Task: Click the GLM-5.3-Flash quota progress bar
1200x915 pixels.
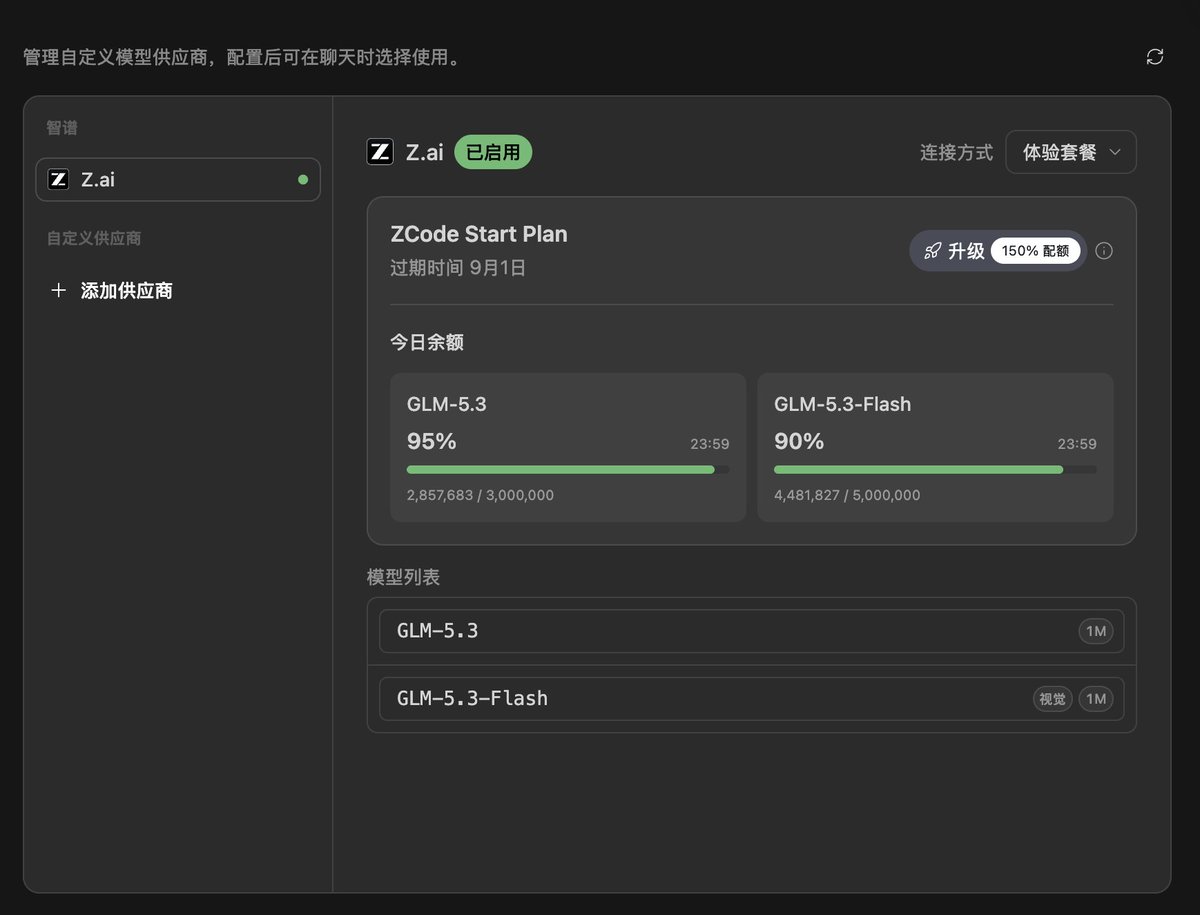Action: (935, 469)
